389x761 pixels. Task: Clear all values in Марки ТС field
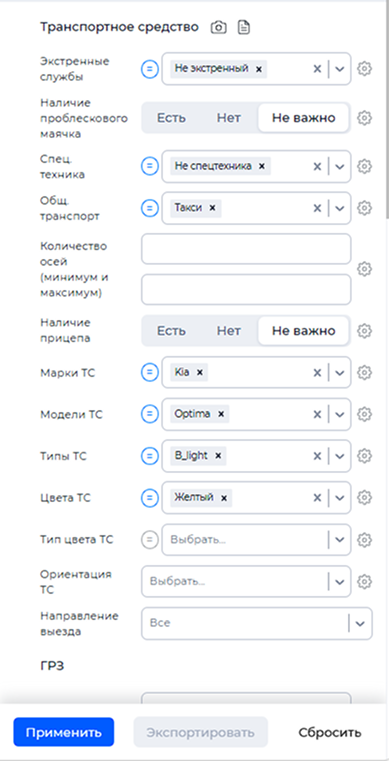click(x=317, y=373)
